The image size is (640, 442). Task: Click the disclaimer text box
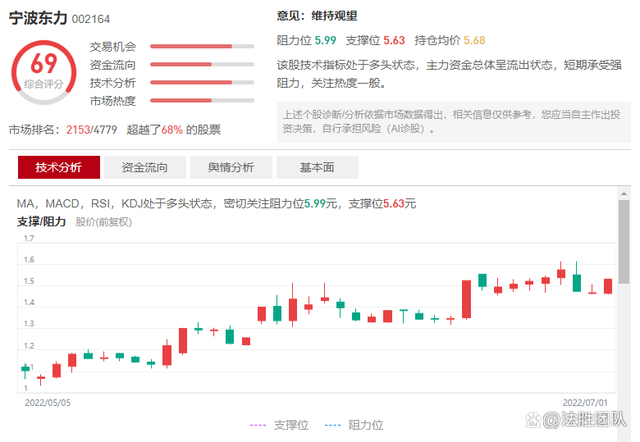click(453, 122)
